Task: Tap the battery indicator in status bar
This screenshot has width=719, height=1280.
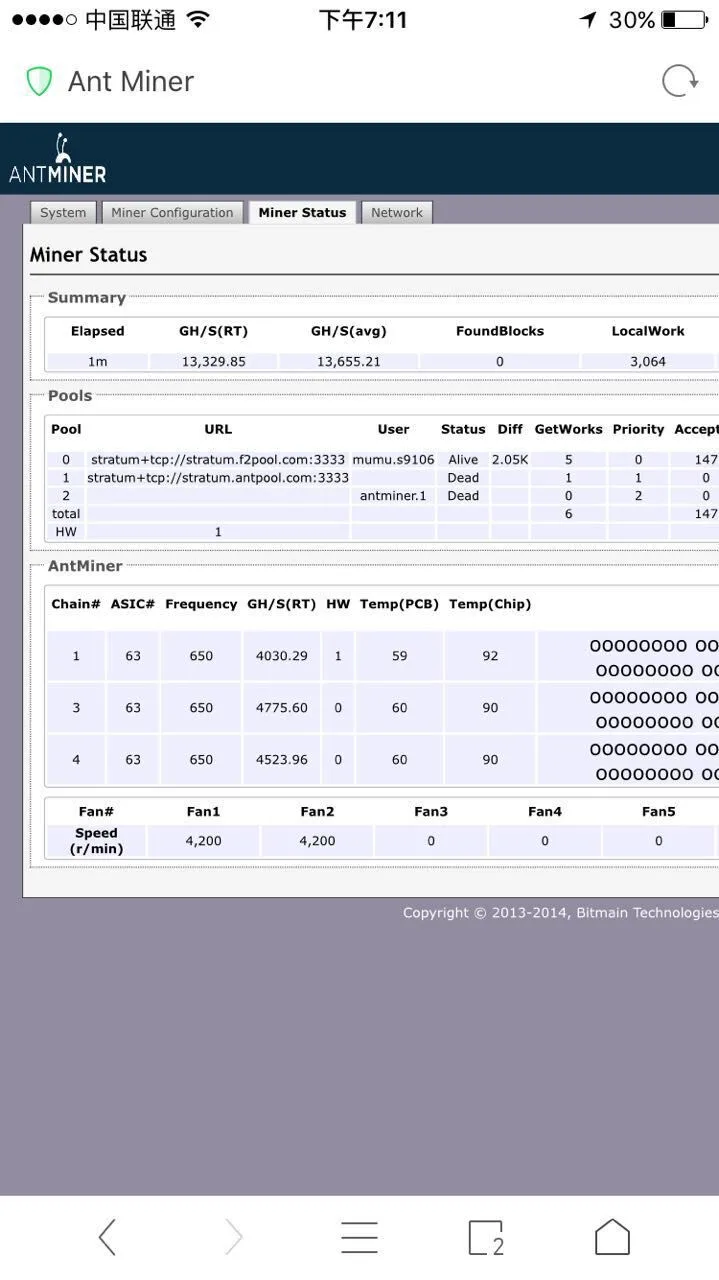Action: (683, 20)
